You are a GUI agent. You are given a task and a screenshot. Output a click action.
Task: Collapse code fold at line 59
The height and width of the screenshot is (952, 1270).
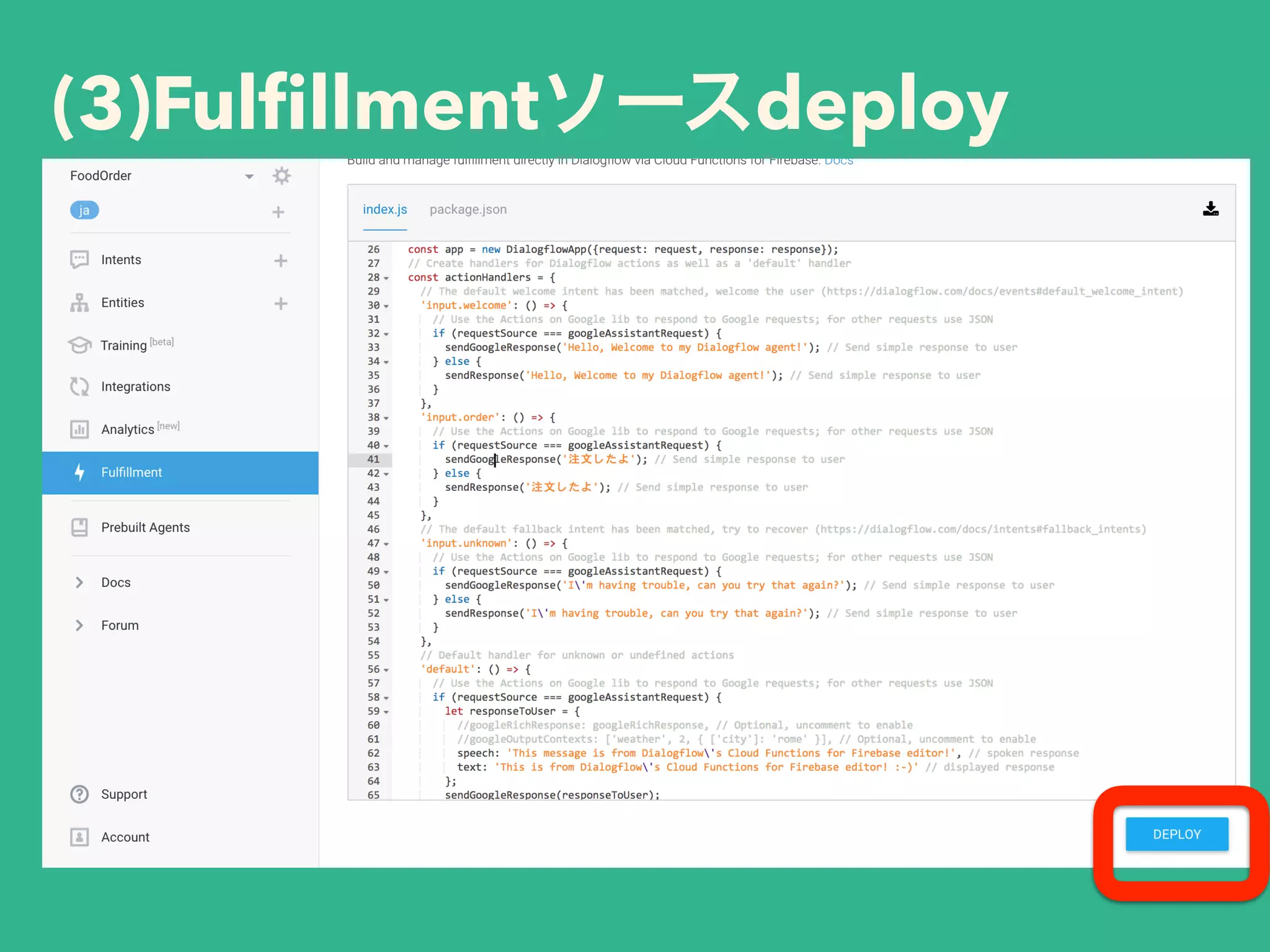tap(386, 712)
